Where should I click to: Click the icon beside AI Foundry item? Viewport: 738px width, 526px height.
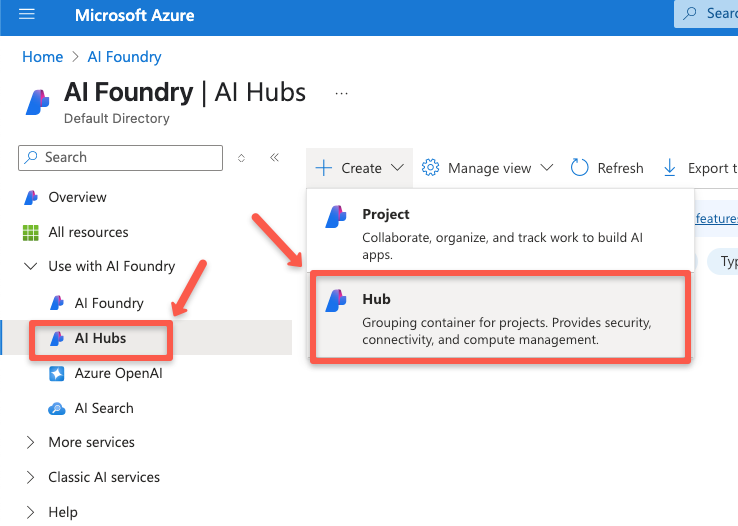click(57, 303)
